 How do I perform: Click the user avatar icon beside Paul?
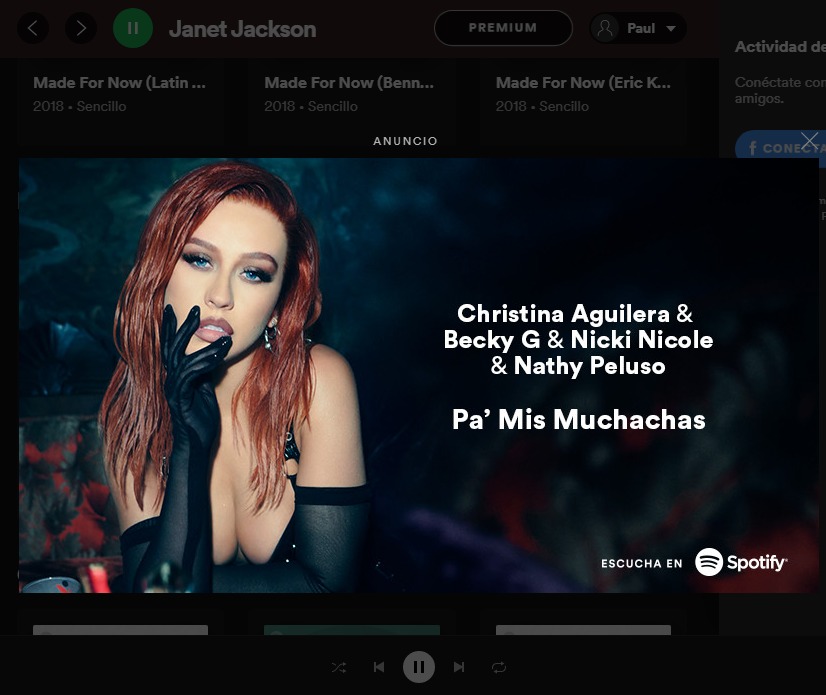click(605, 28)
